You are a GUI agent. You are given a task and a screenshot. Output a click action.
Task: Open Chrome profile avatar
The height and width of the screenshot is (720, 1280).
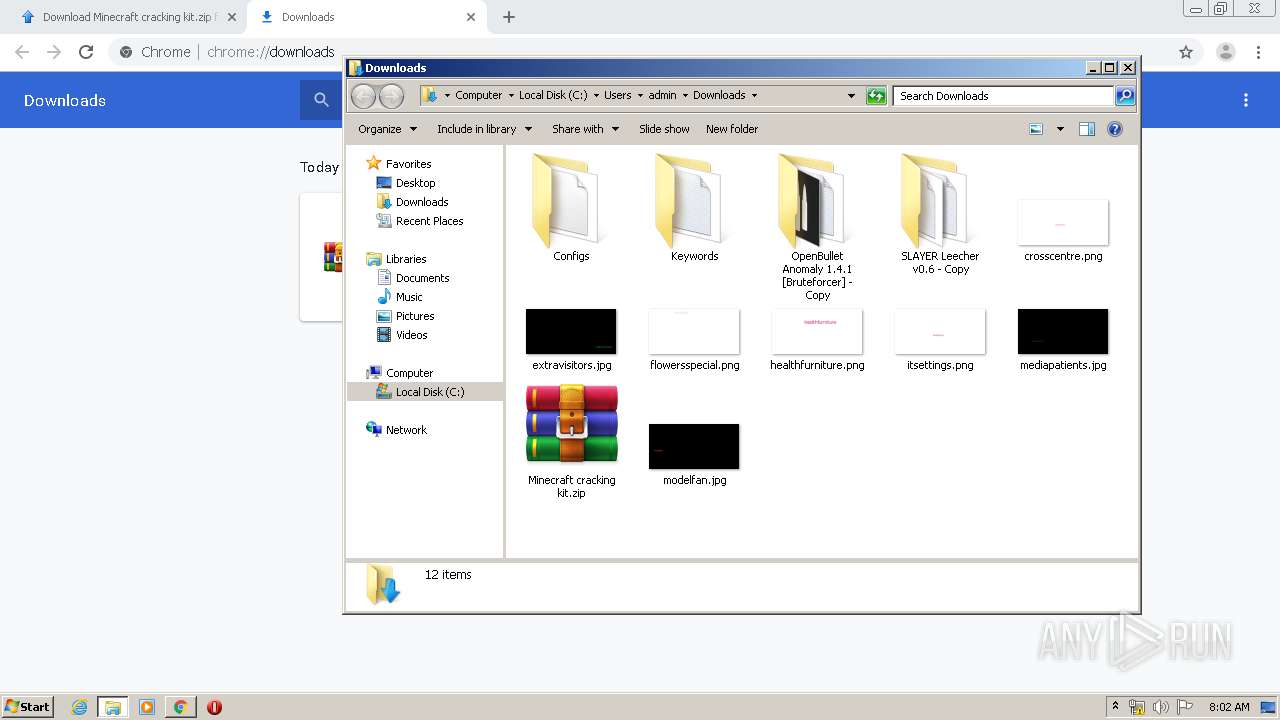(1225, 52)
